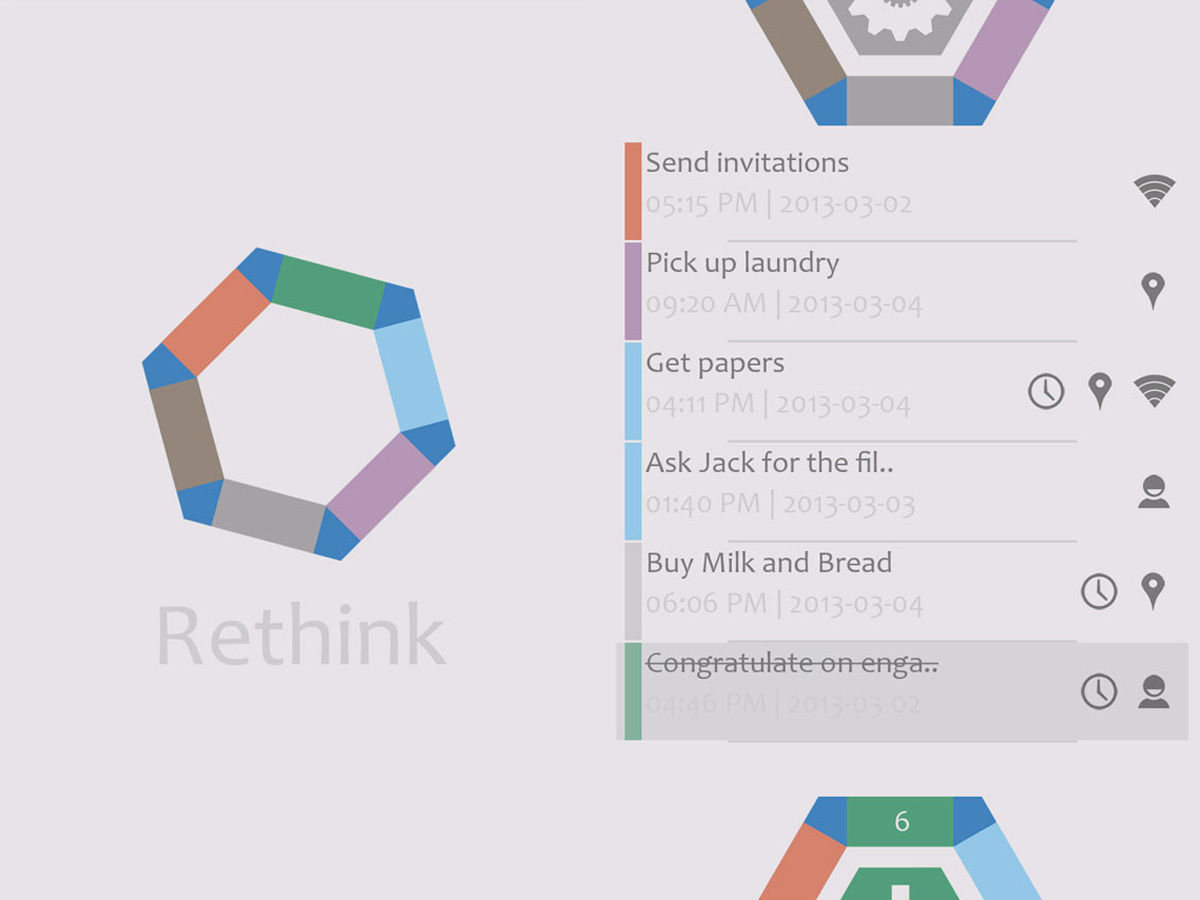Click the location pin on Get papers

coord(1100,391)
